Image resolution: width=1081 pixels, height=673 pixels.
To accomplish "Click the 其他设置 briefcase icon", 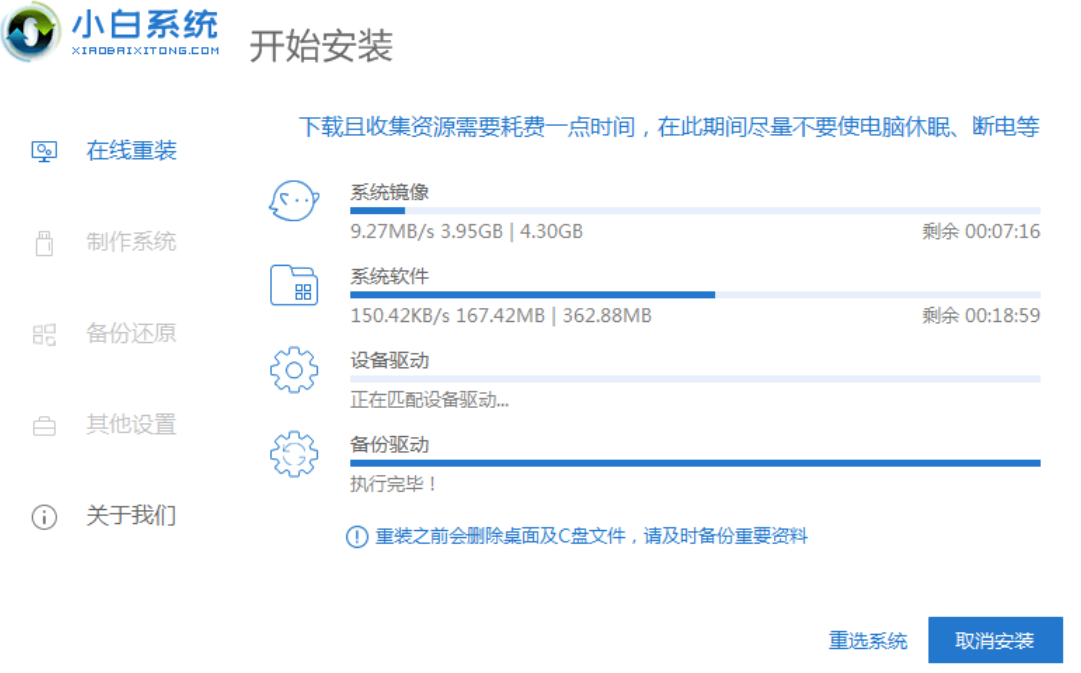I will pos(44,427).
